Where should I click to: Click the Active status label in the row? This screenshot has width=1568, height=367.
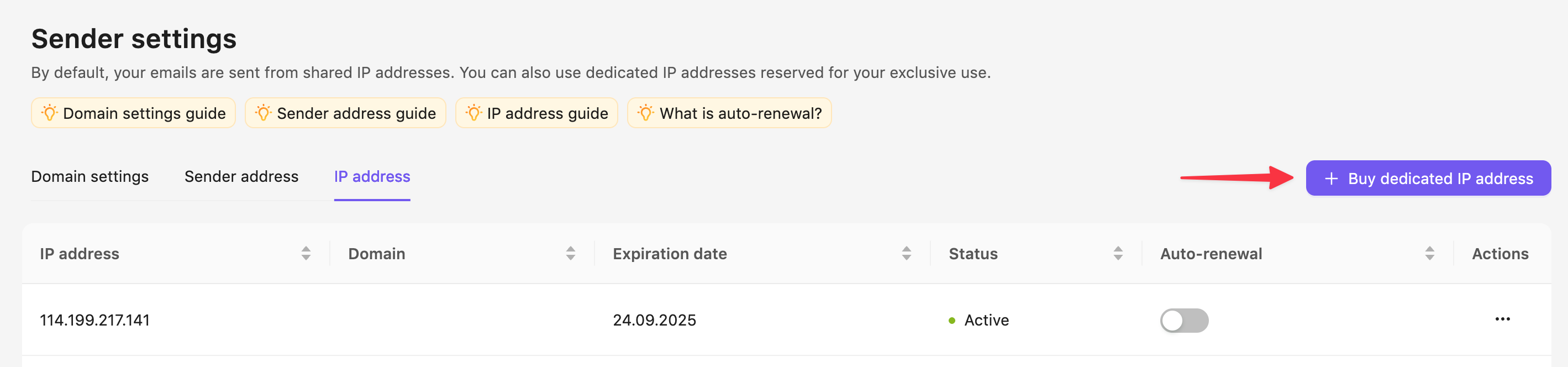tap(986, 320)
